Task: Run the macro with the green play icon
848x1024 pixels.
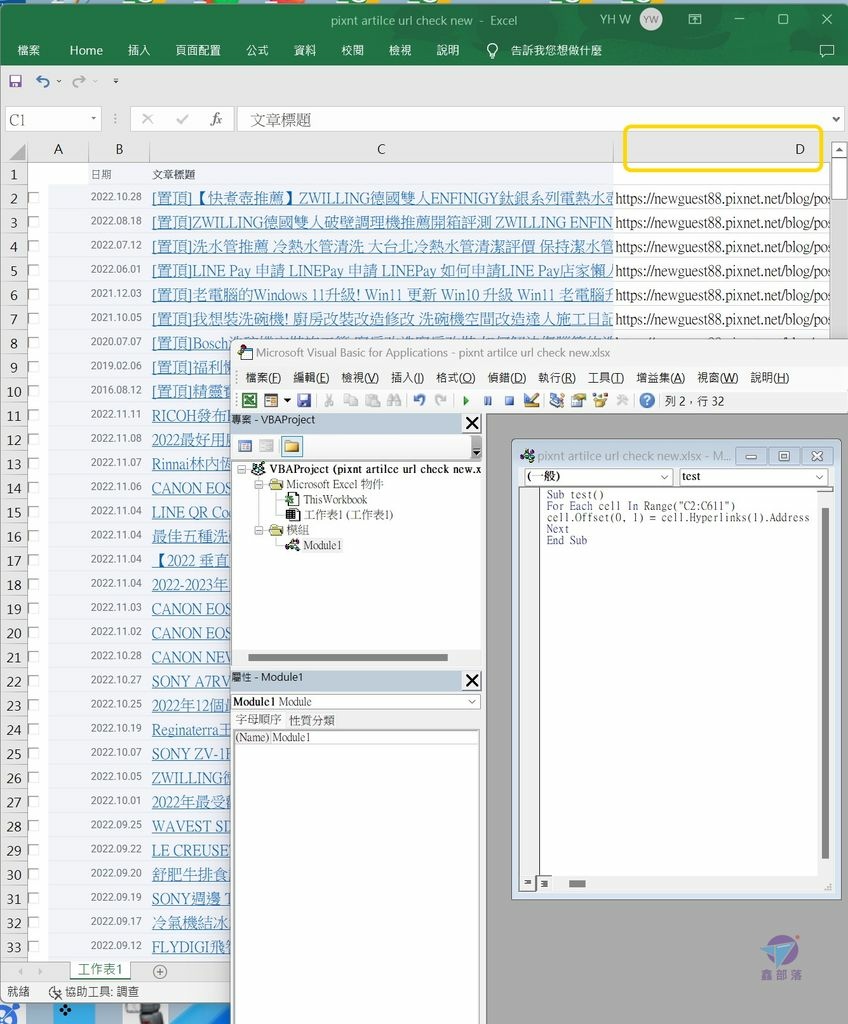Action: 466,400
